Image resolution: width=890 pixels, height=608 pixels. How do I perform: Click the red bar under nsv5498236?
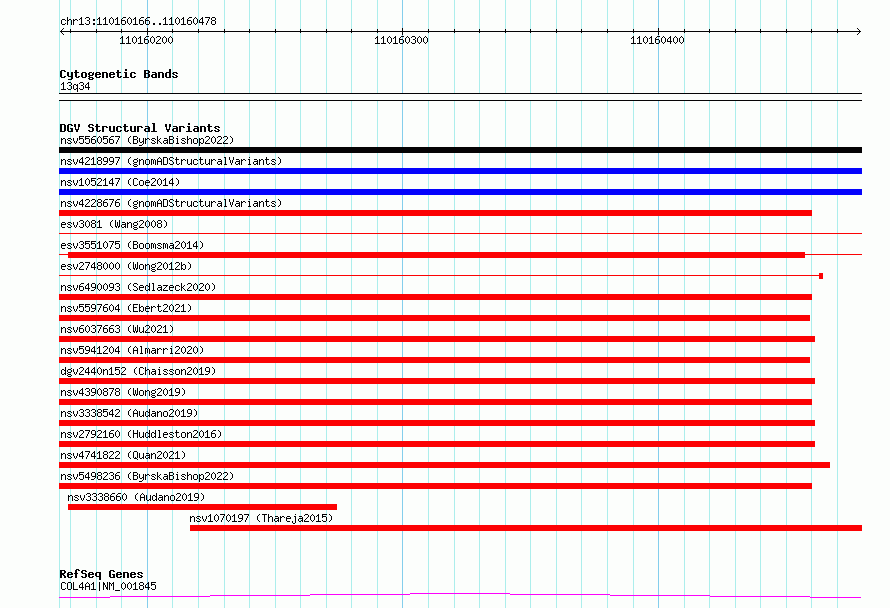click(x=435, y=486)
